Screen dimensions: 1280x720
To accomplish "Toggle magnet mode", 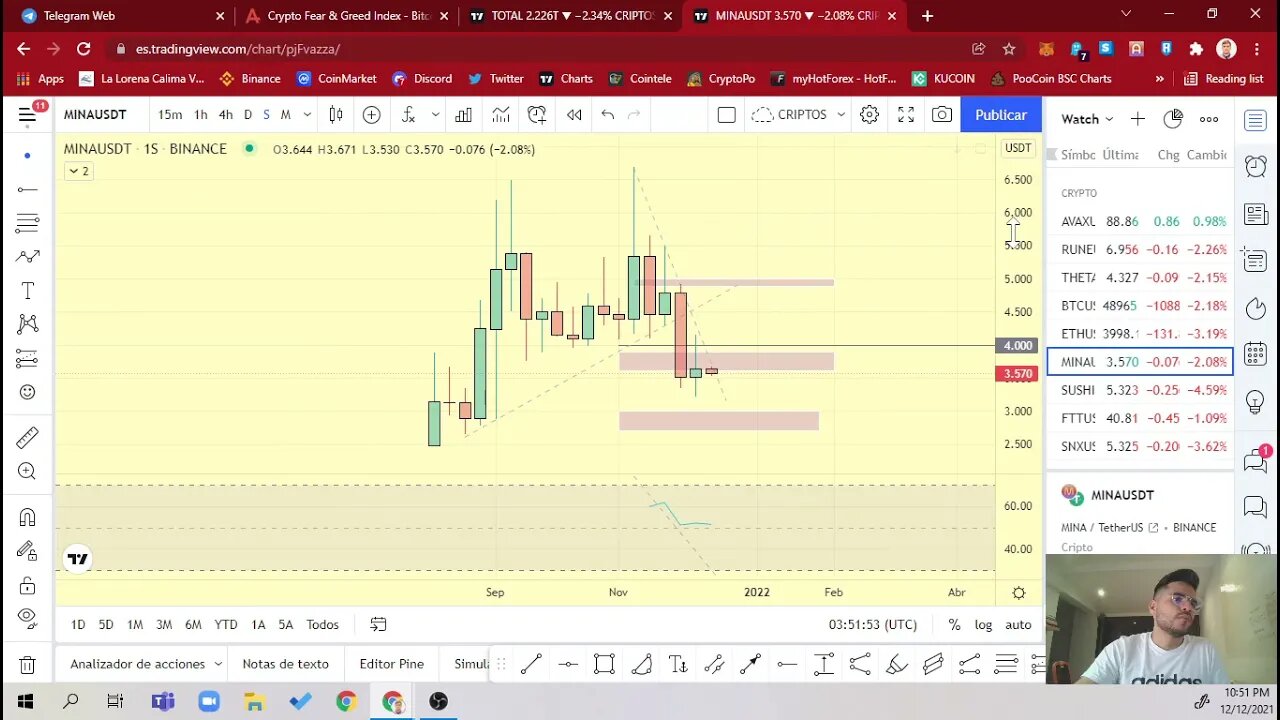I will [27, 517].
